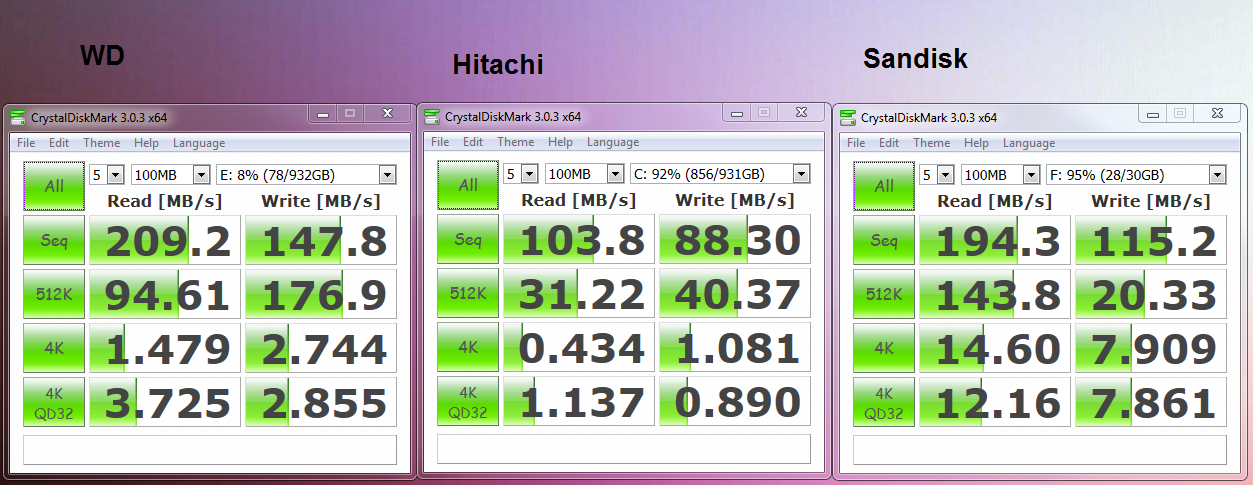Open the test count dropdown in Sandisk window
The width and height of the screenshot is (1253, 485).
tap(937, 175)
